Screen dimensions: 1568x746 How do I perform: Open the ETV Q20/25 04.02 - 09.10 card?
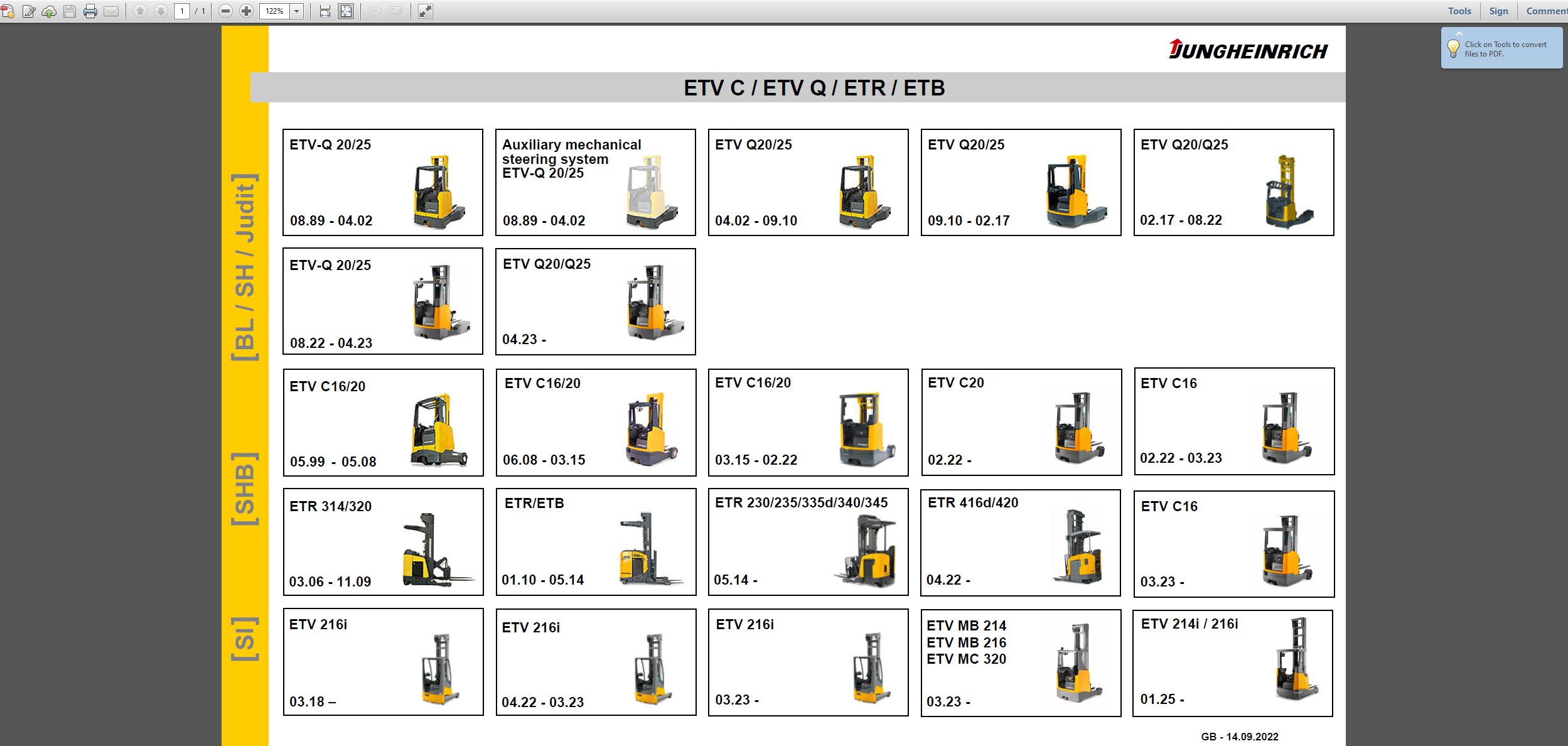tap(808, 183)
